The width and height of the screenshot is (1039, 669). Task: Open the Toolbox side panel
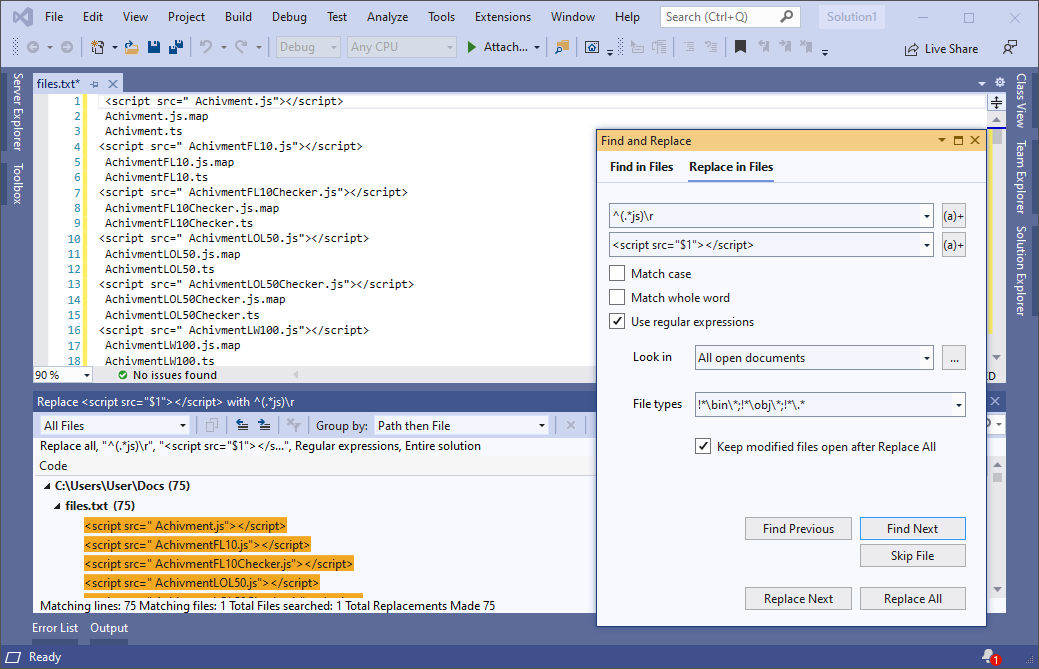coord(17,183)
